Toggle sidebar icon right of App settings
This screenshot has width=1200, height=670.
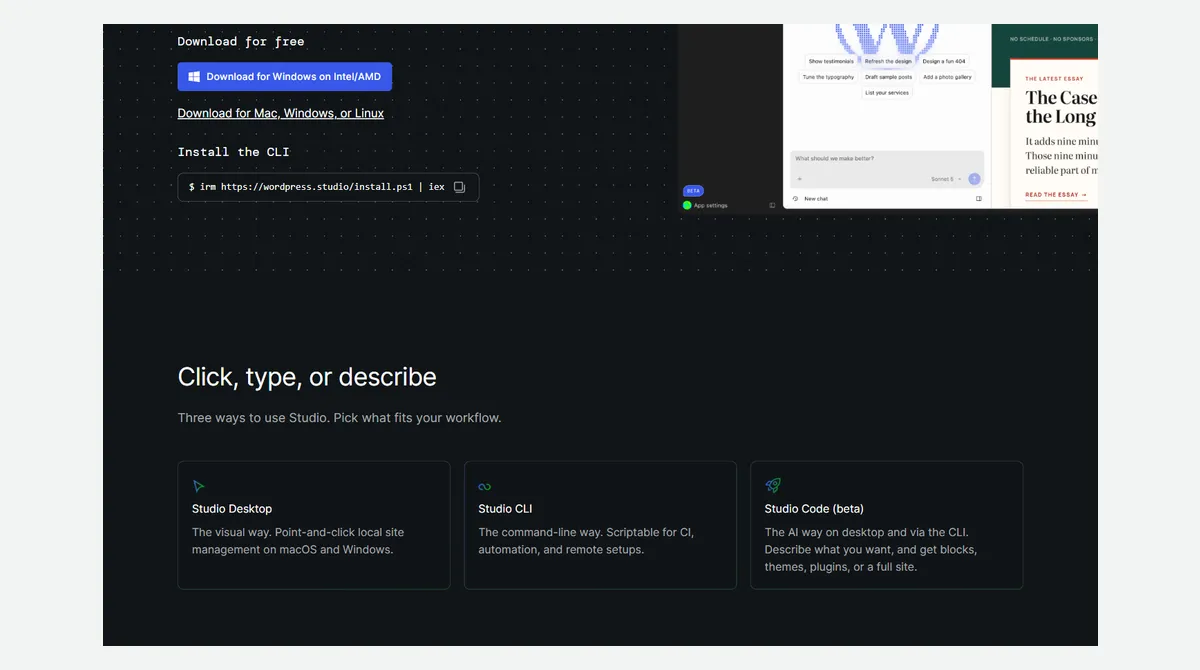pos(772,205)
